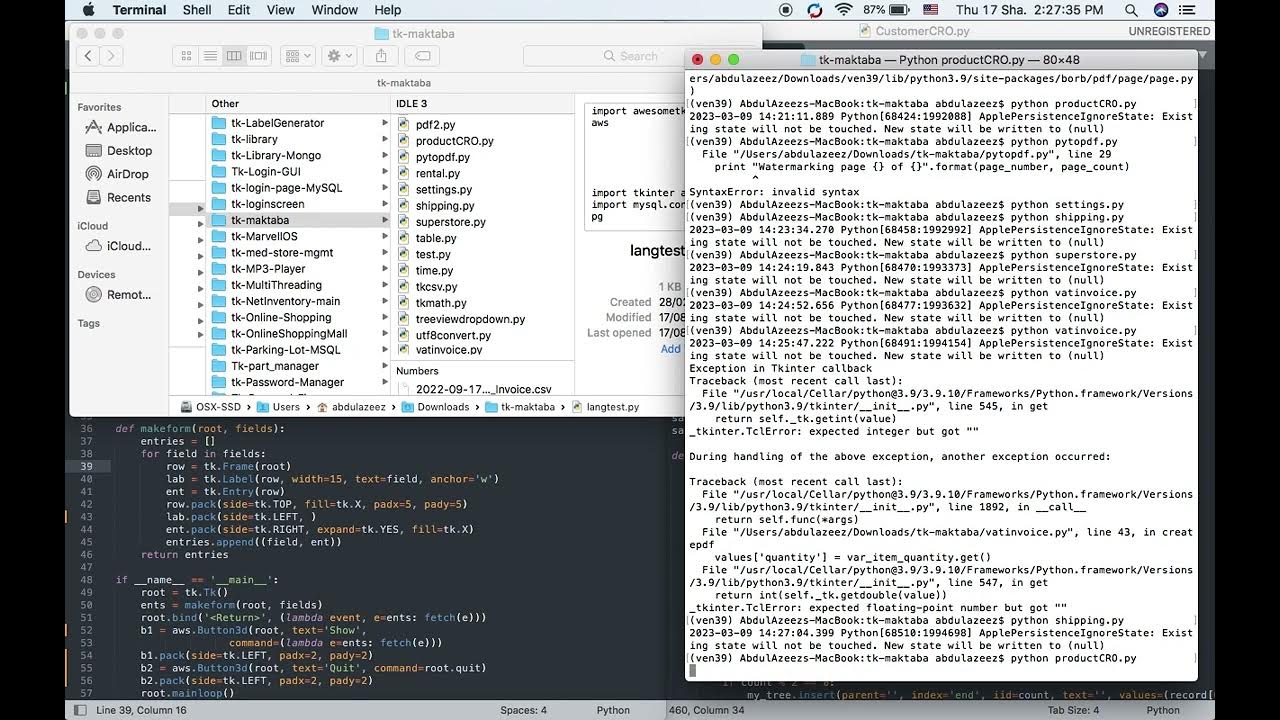Switch Finder to list view
The image size is (1280, 720).
pyautogui.click(x=209, y=56)
